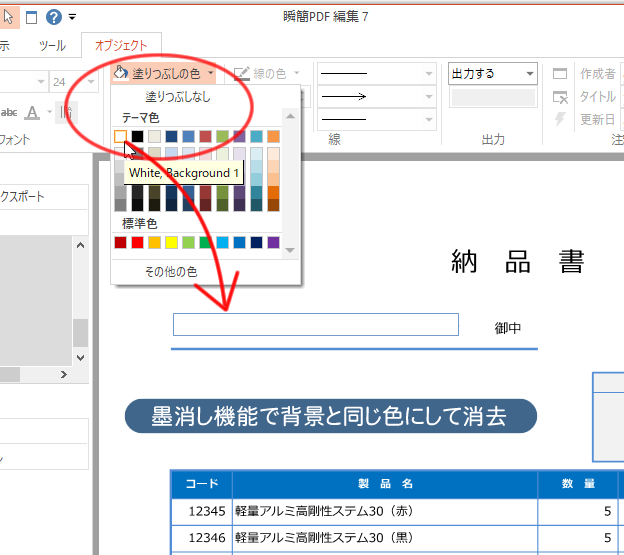Pick White Background 1 theme swatch
This screenshot has height=555, width=624.
coord(120,136)
